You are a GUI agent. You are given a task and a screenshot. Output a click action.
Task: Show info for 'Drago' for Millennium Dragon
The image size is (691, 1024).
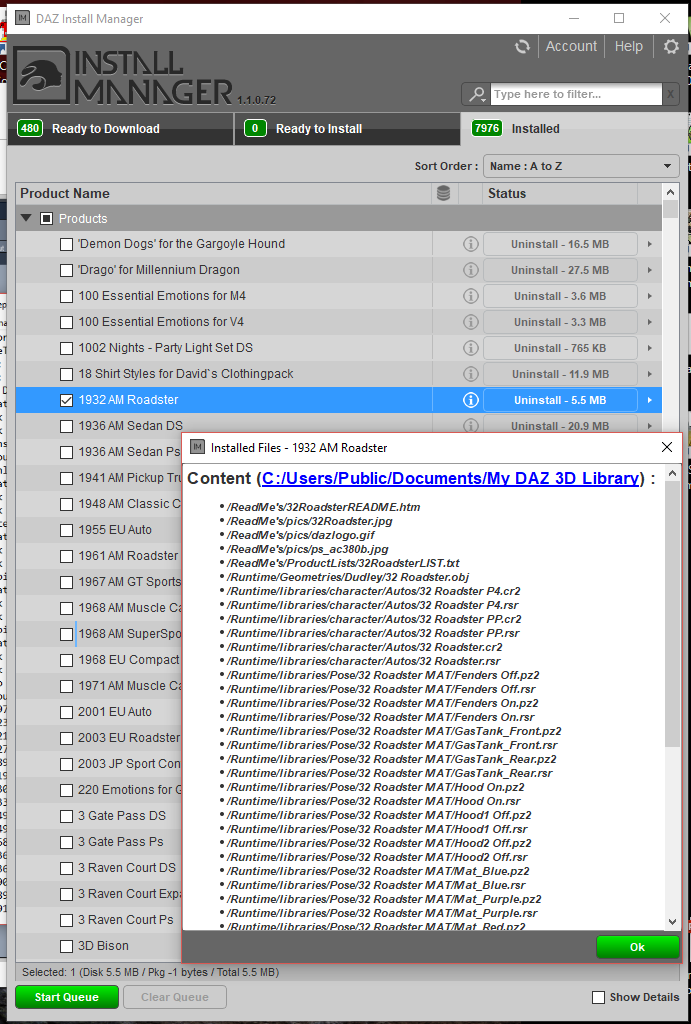470,270
